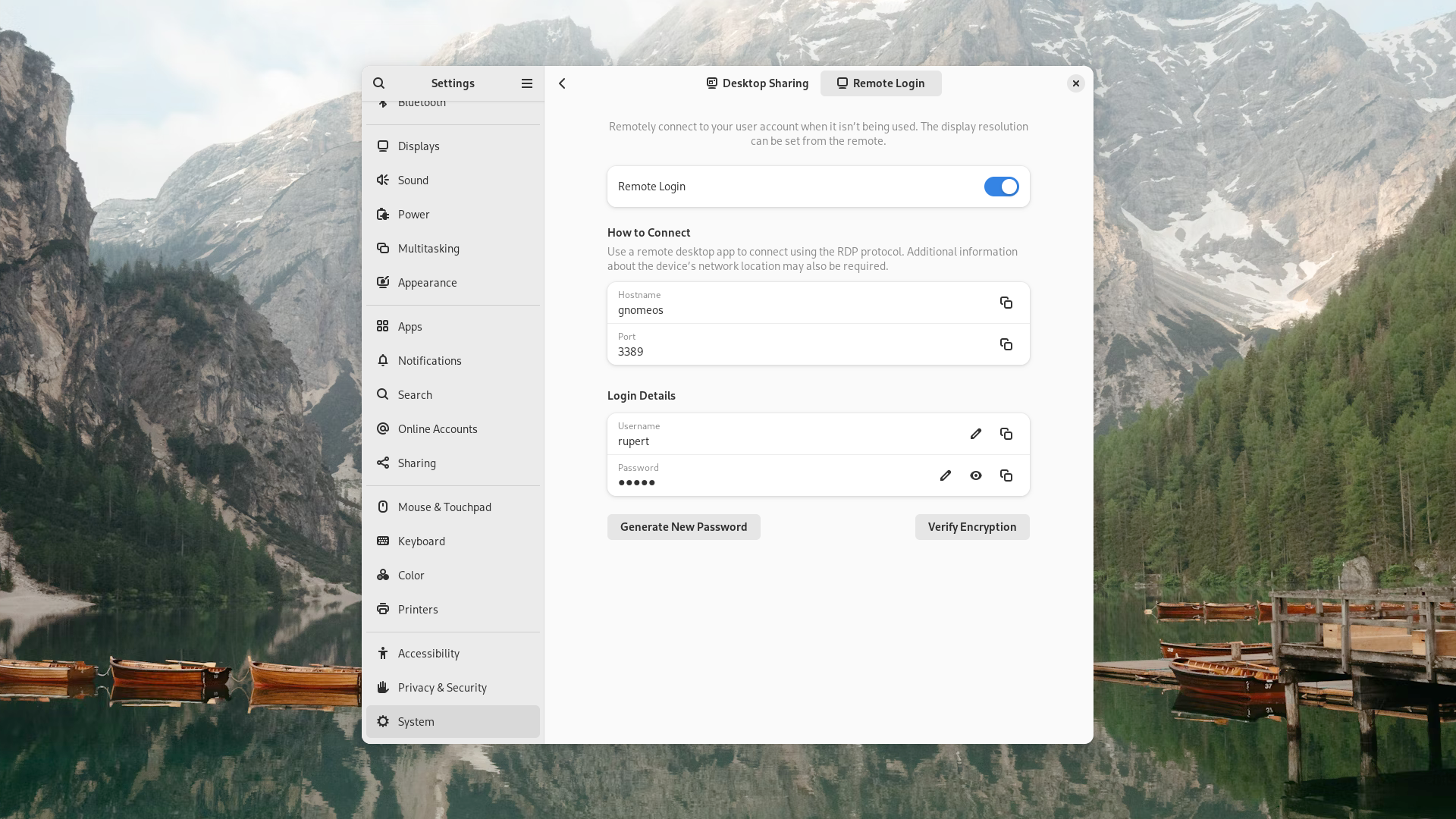Reveal the password with the eye icon
The height and width of the screenshot is (819, 1456).
click(976, 475)
